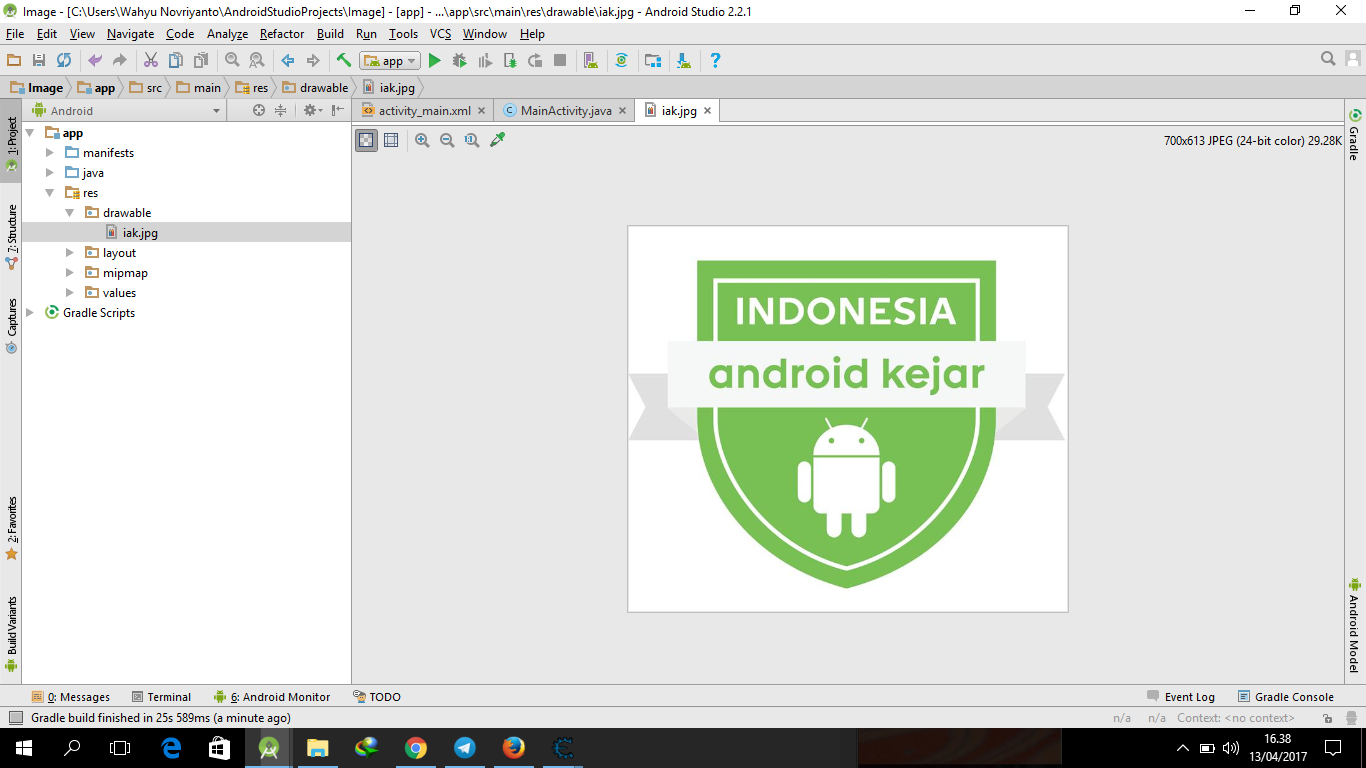This screenshot has height=768, width=1366.
Task: Click the drawable breadcrumb in navigation bar
Action: [x=316, y=88]
